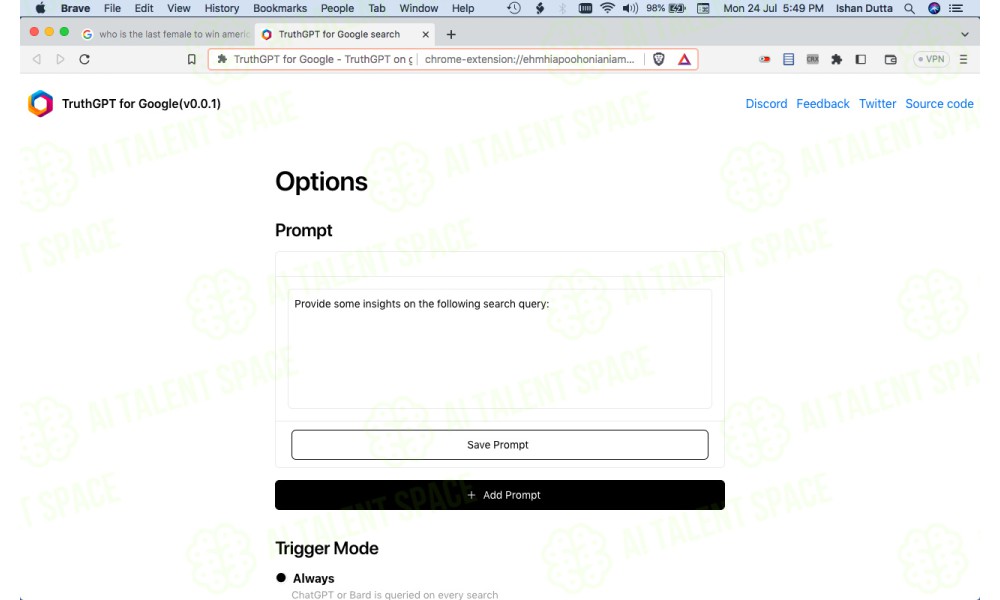The height and width of the screenshot is (600, 1000).
Task: Open the Bookmarks menu
Action: coord(280,8)
